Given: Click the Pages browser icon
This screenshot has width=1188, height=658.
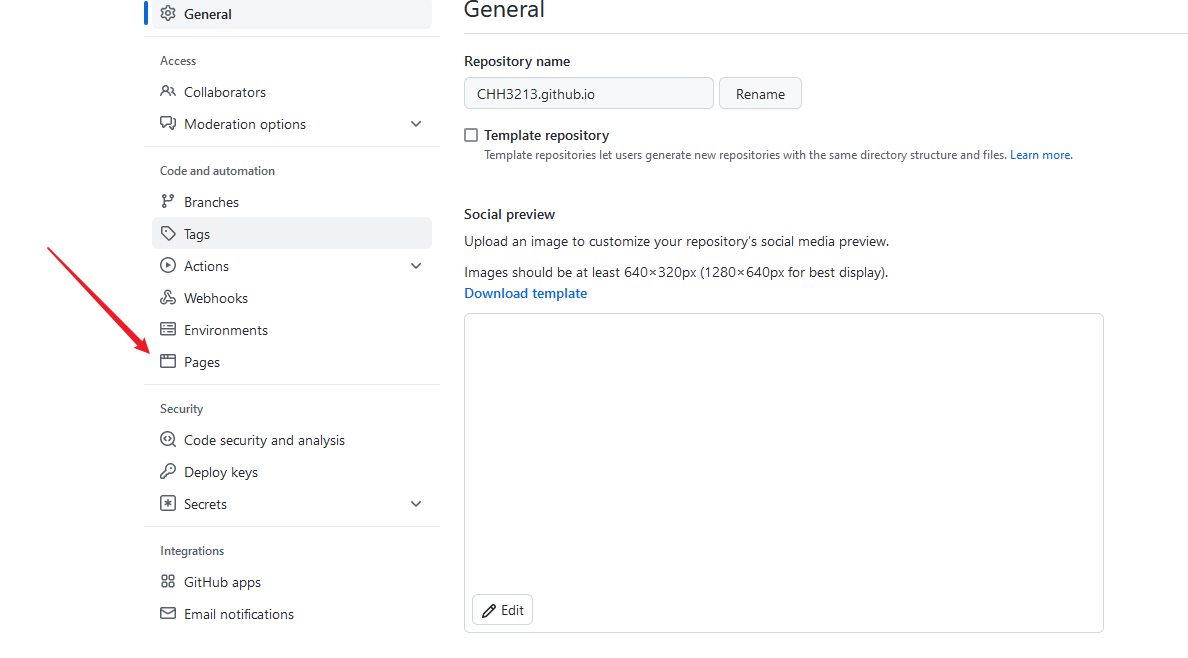Looking at the screenshot, I should (x=168, y=362).
